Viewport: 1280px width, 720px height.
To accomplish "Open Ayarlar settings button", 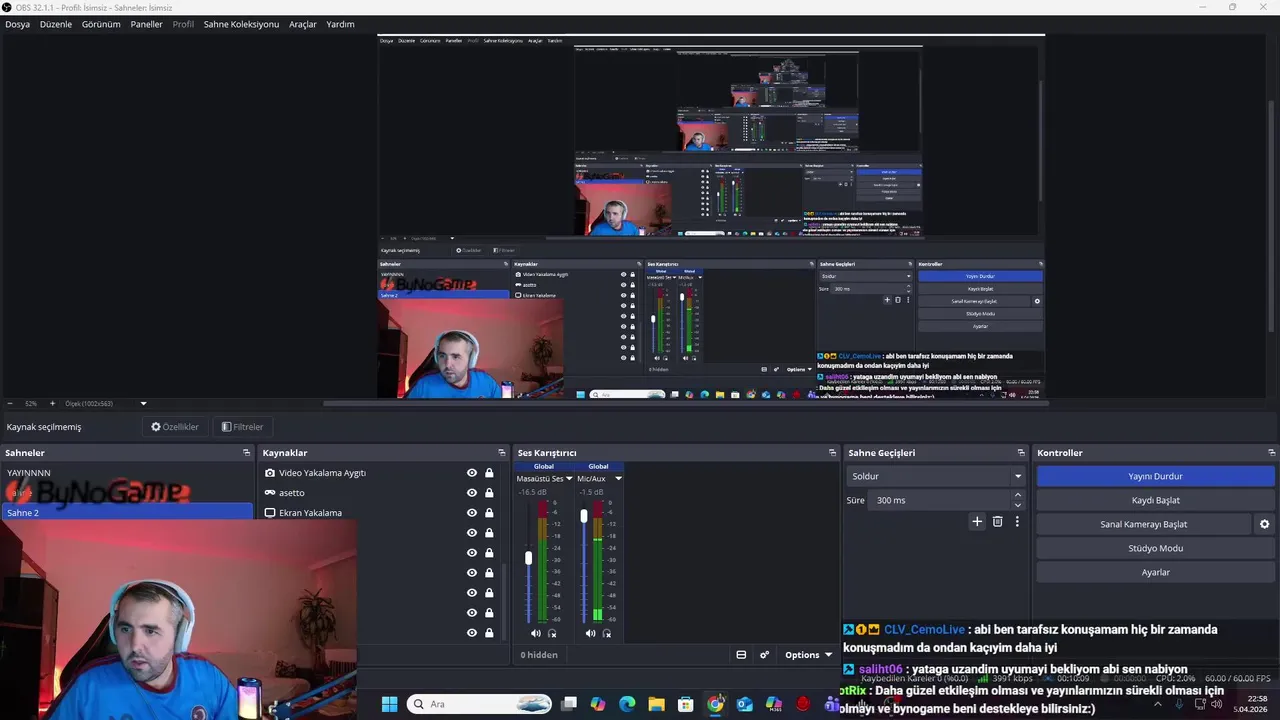I will click(1155, 572).
